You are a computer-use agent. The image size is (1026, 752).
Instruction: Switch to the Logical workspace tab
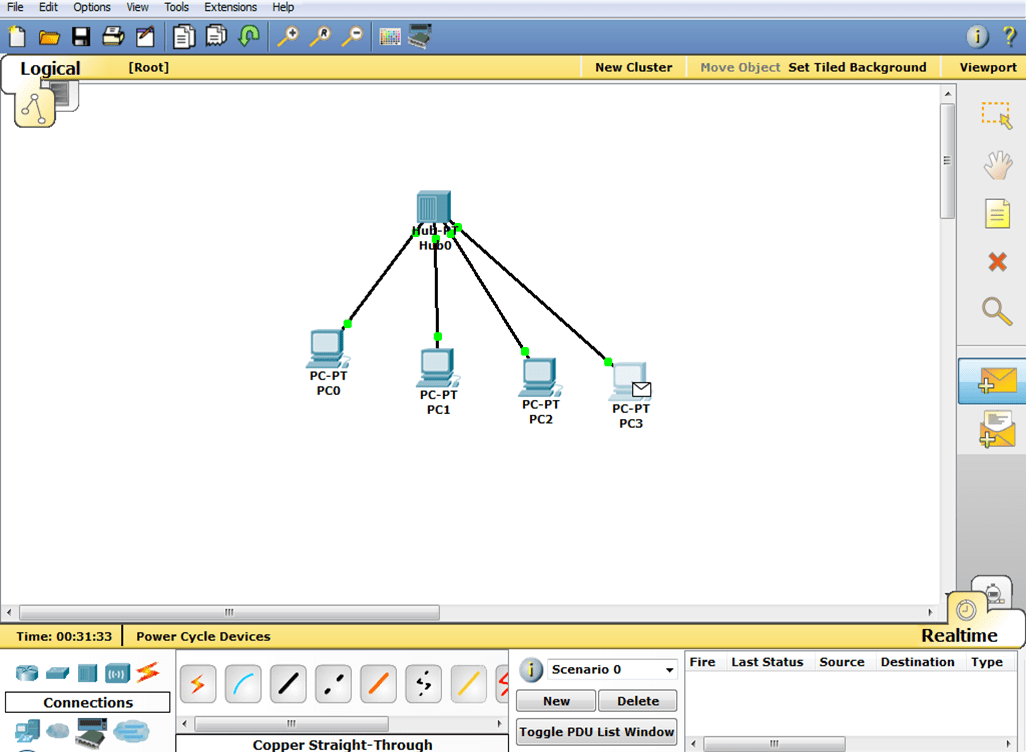(50, 68)
